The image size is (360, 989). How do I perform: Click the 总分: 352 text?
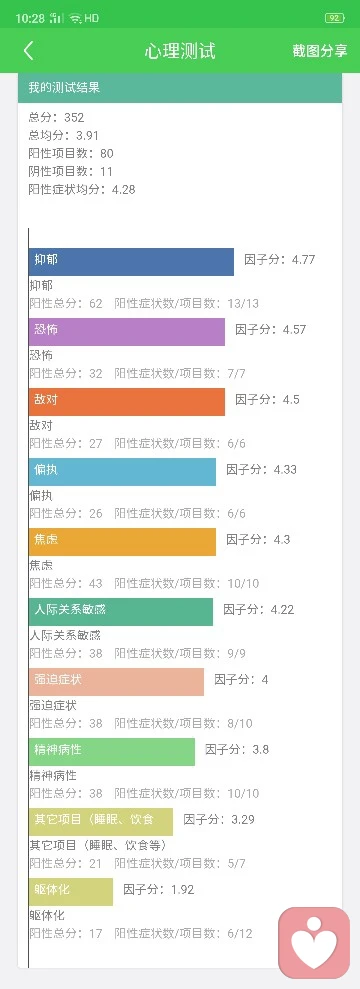[56, 117]
